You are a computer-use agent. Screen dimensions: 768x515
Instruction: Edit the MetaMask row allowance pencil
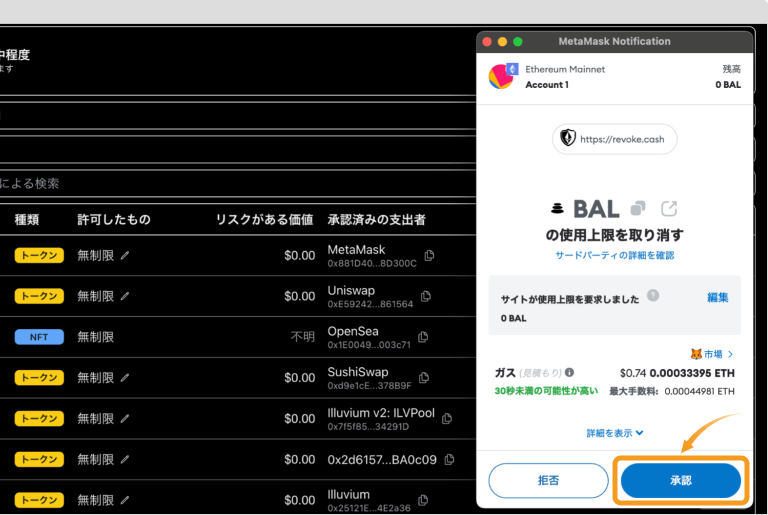point(125,255)
